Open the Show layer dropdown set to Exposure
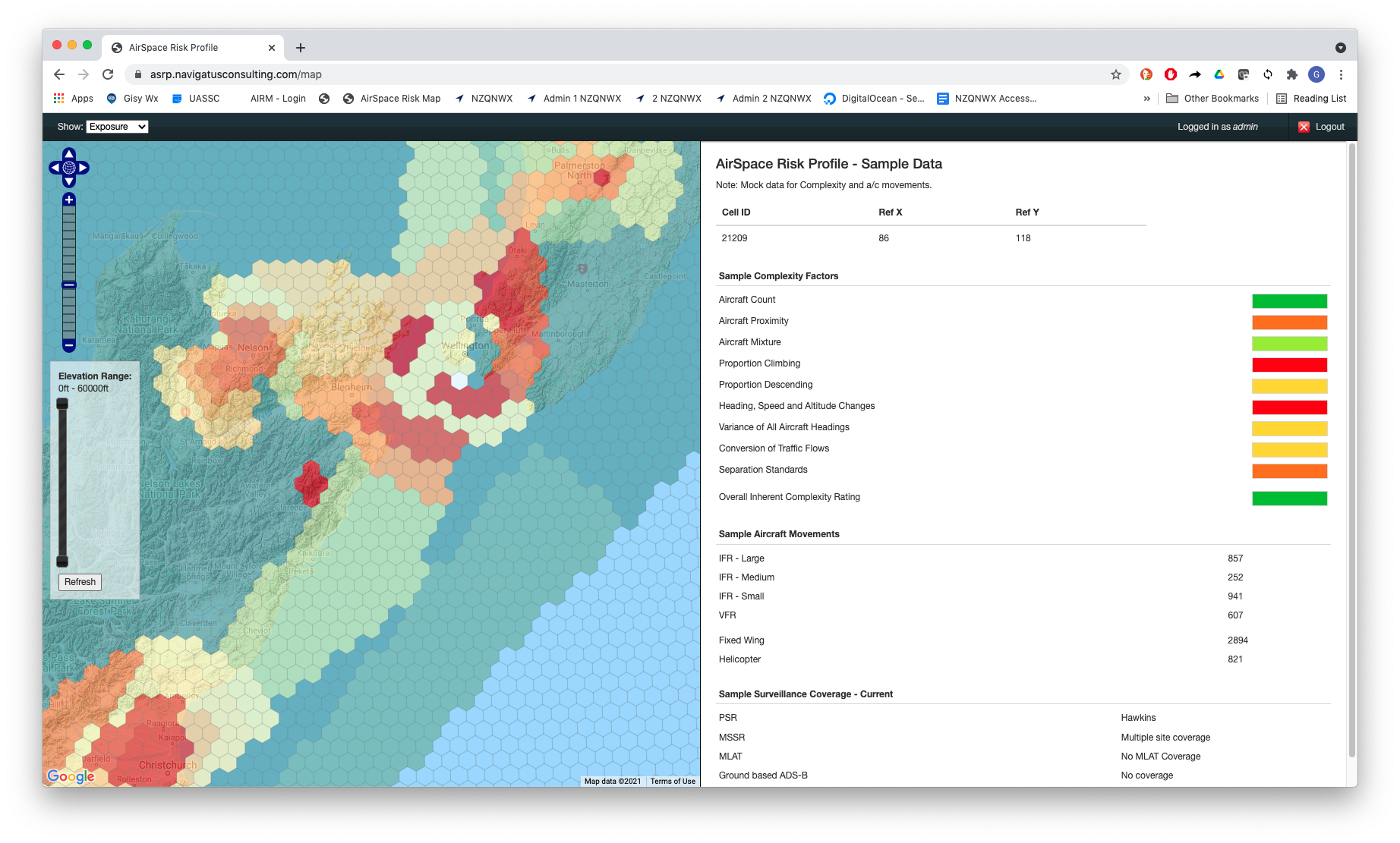Viewport: 1400px width, 843px height. coord(117,127)
